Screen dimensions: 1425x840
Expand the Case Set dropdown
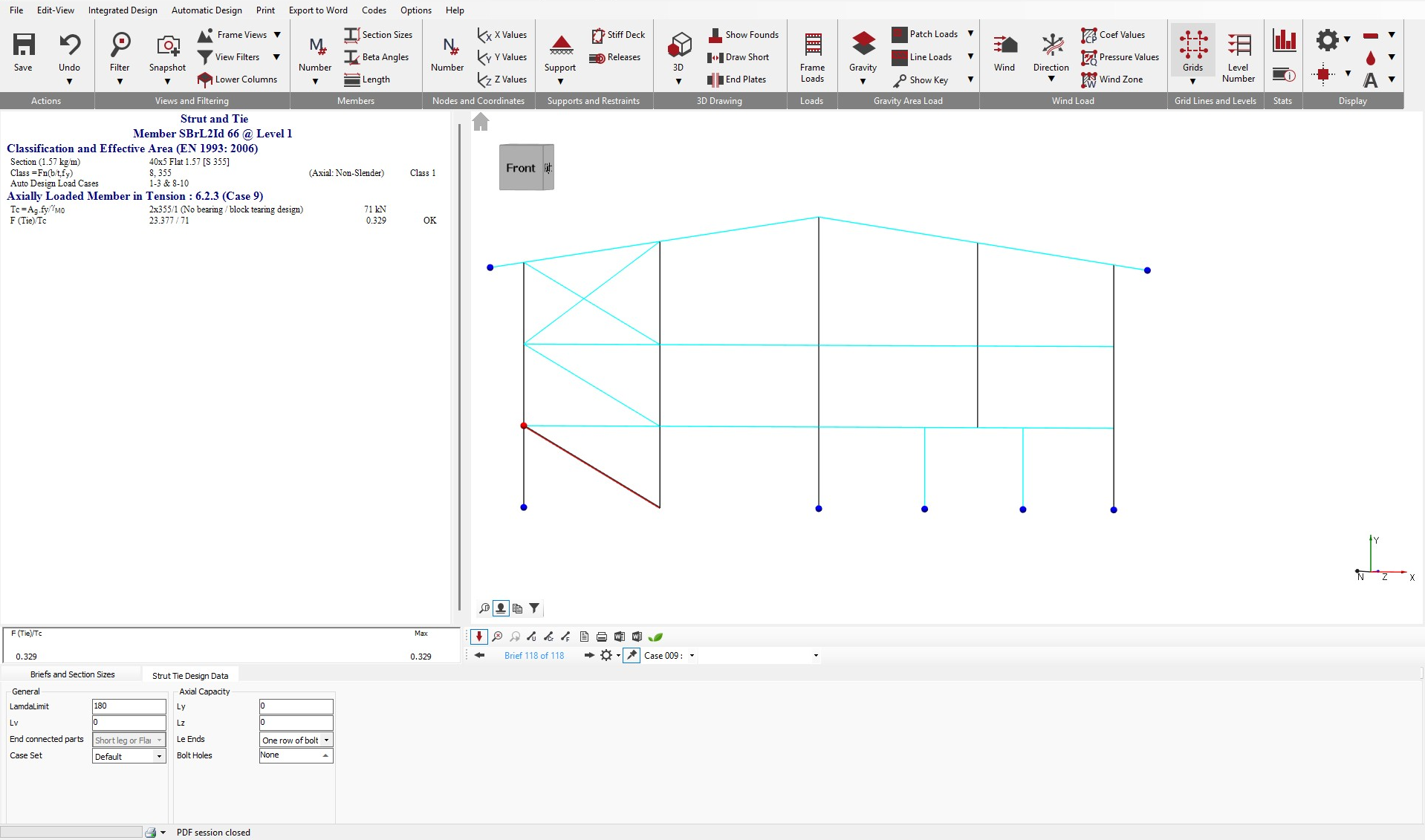(x=158, y=756)
